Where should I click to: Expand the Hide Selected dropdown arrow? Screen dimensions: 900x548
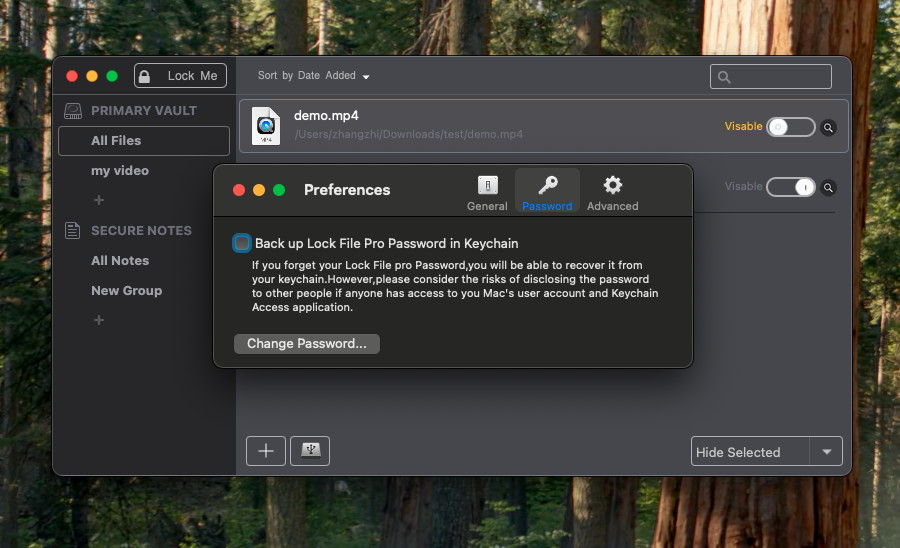pyautogui.click(x=827, y=452)
